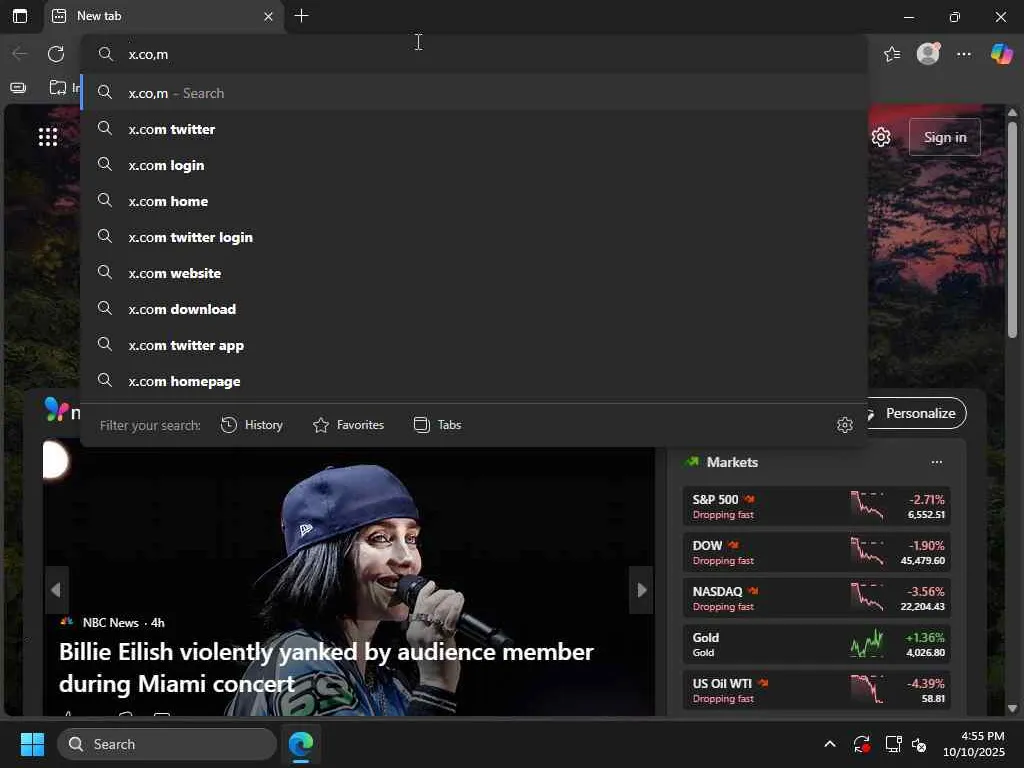1024x768 pixels.
Task: Close the New tab tab
Action: (268, 16)
